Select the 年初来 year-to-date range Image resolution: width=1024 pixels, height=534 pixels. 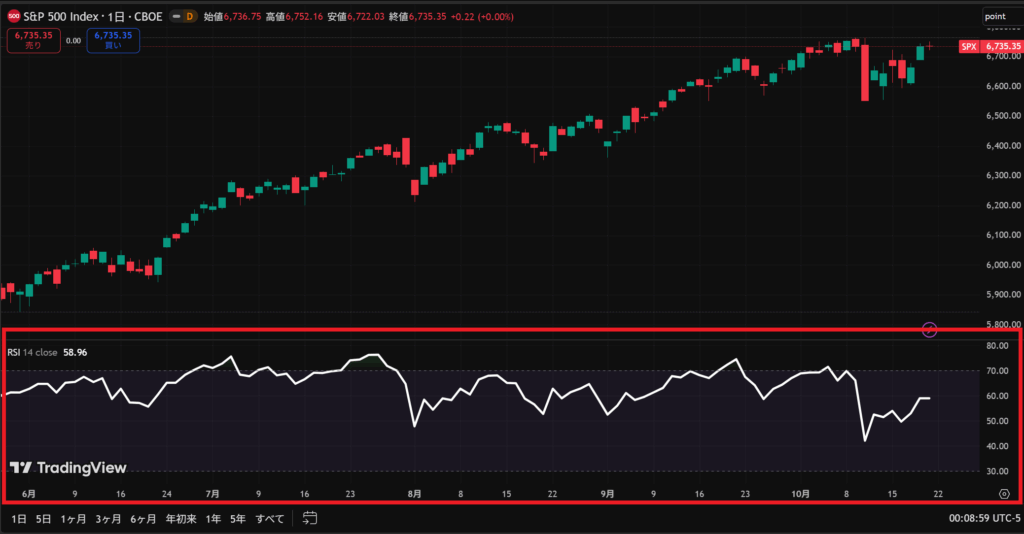tap(180, 519)
